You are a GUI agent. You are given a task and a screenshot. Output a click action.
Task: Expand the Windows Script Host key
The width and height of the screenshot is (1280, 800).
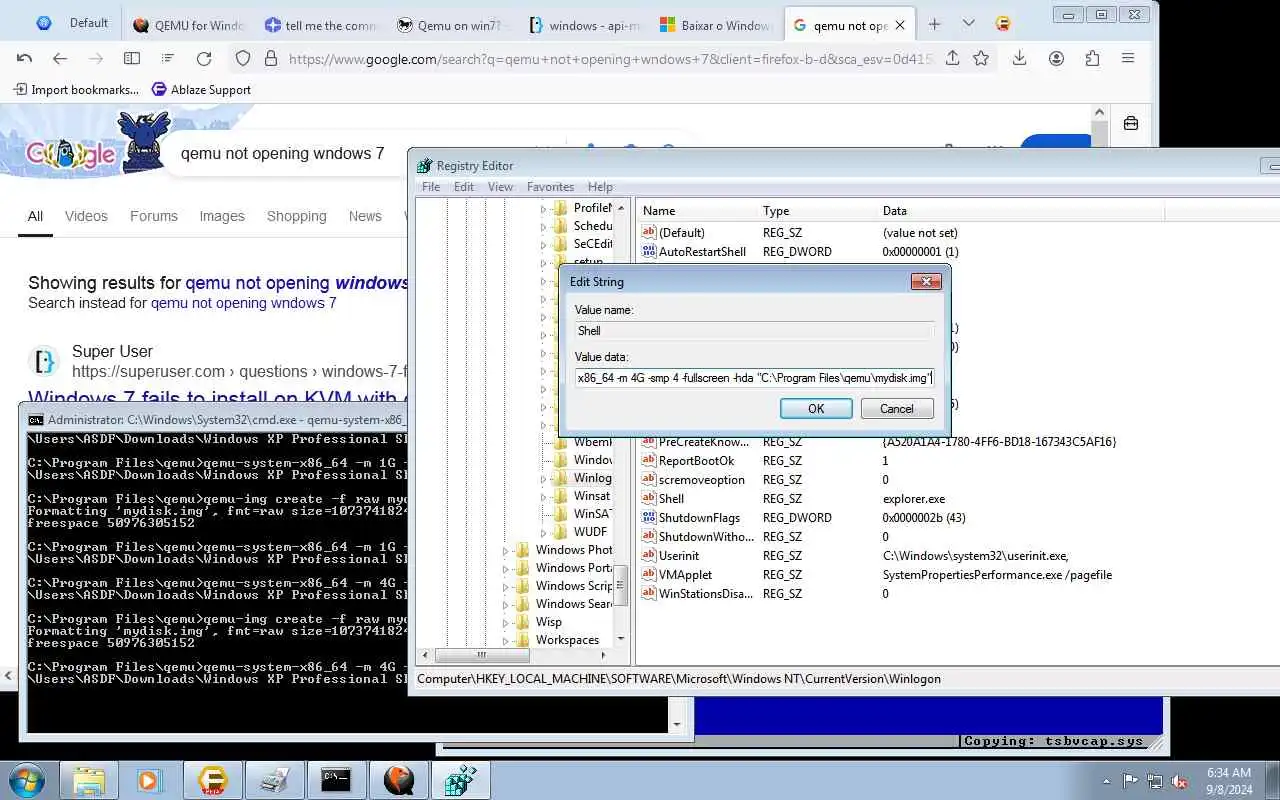[x=506, y=586]
